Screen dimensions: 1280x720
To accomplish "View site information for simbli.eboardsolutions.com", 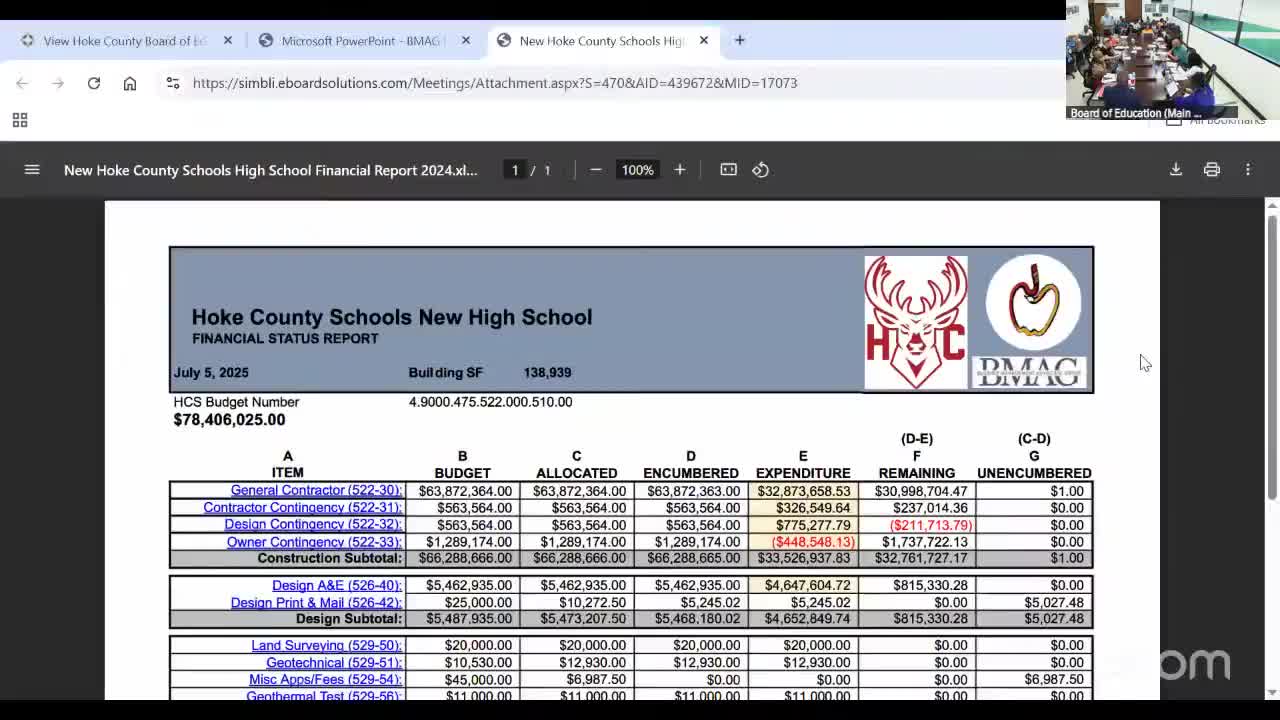I will 173,83.
